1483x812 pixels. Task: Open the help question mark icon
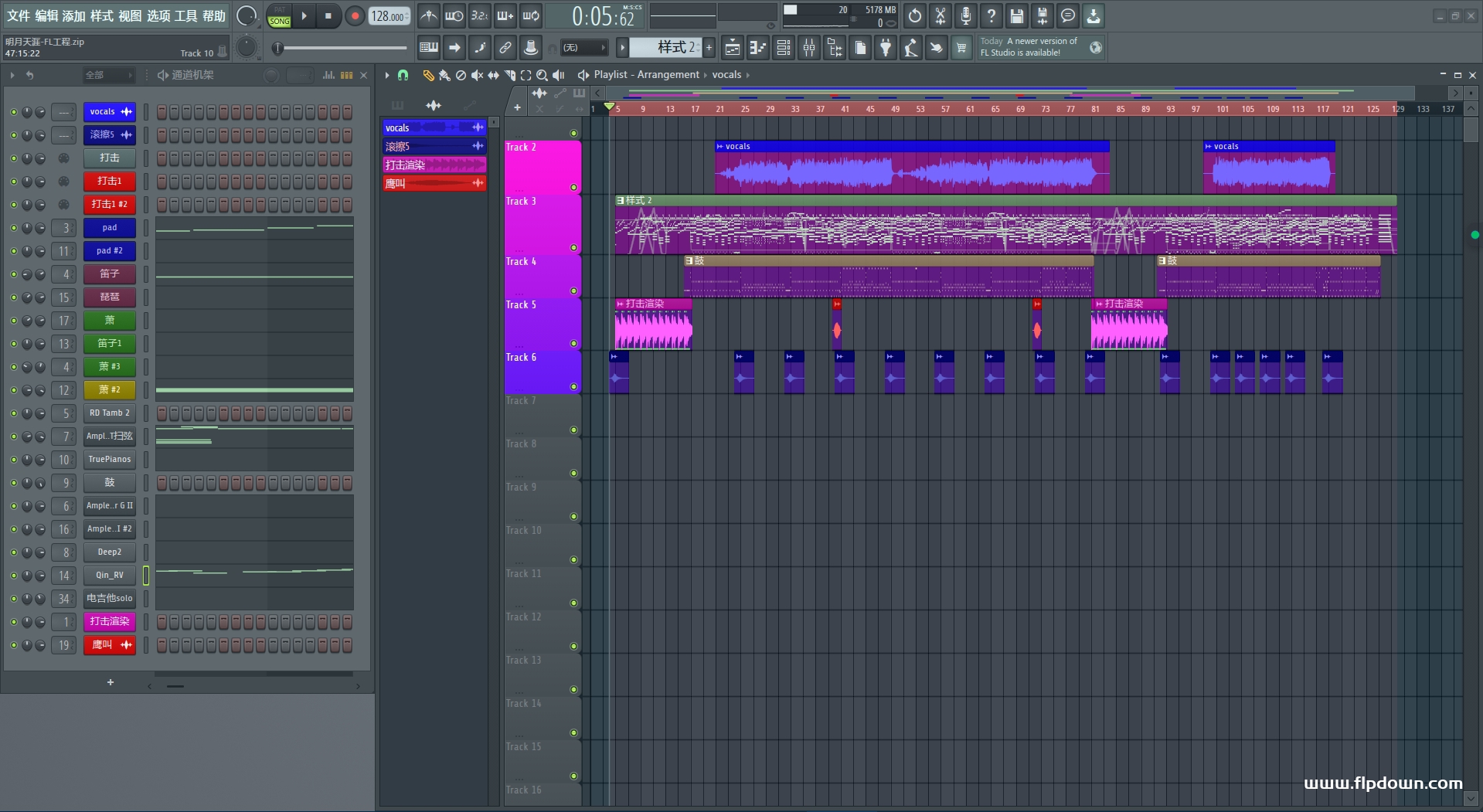click(992, 15)
